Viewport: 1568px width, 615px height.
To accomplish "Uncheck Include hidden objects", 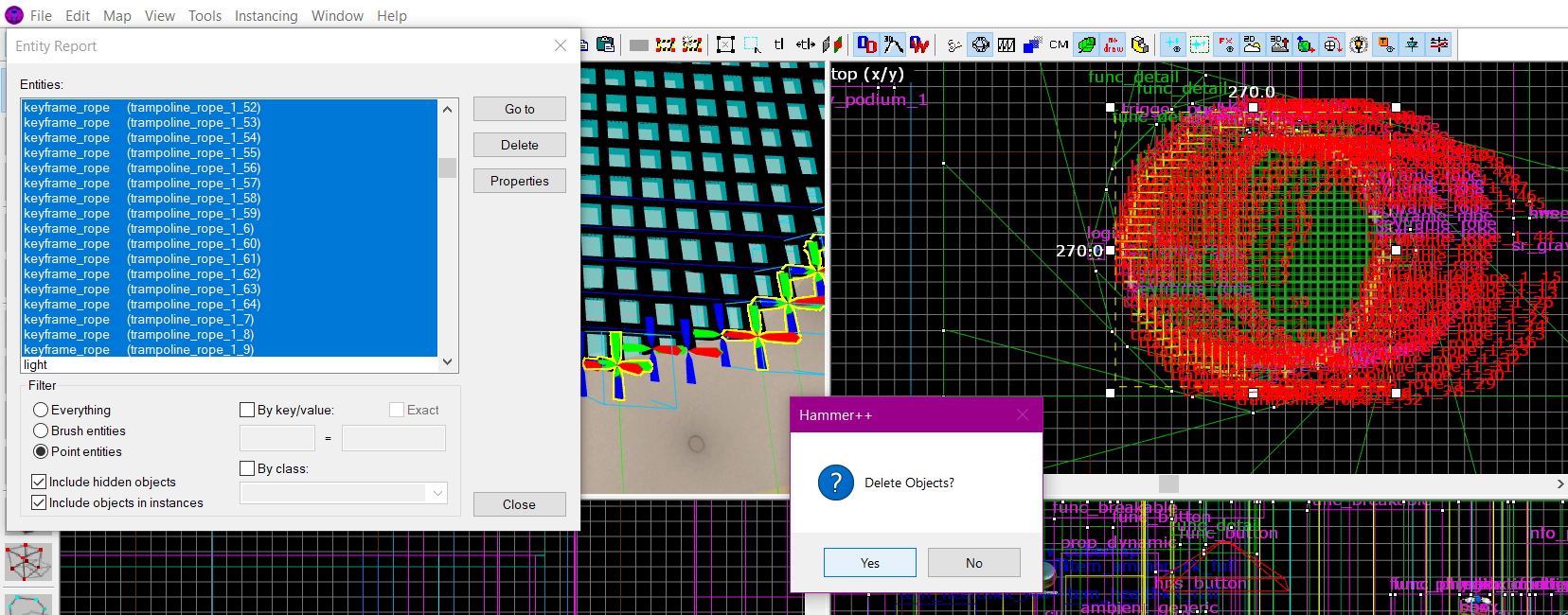I will click(x=39, y=482).
